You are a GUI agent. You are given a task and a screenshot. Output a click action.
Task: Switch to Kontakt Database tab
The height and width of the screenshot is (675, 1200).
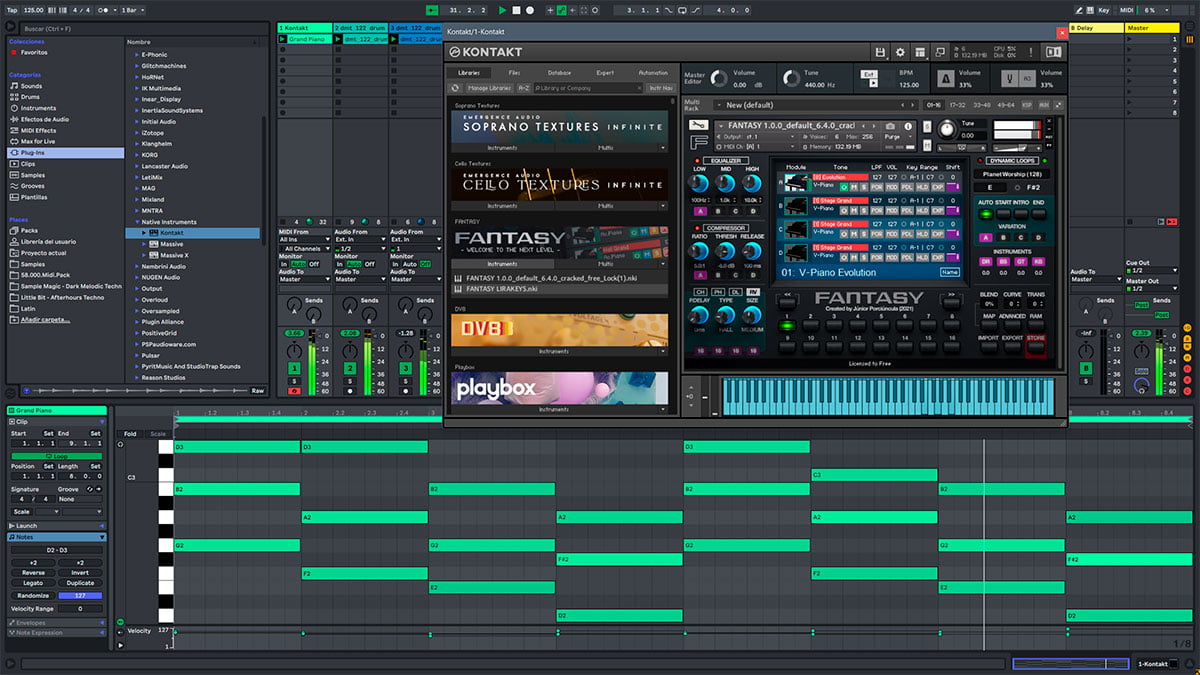(560, 73)
